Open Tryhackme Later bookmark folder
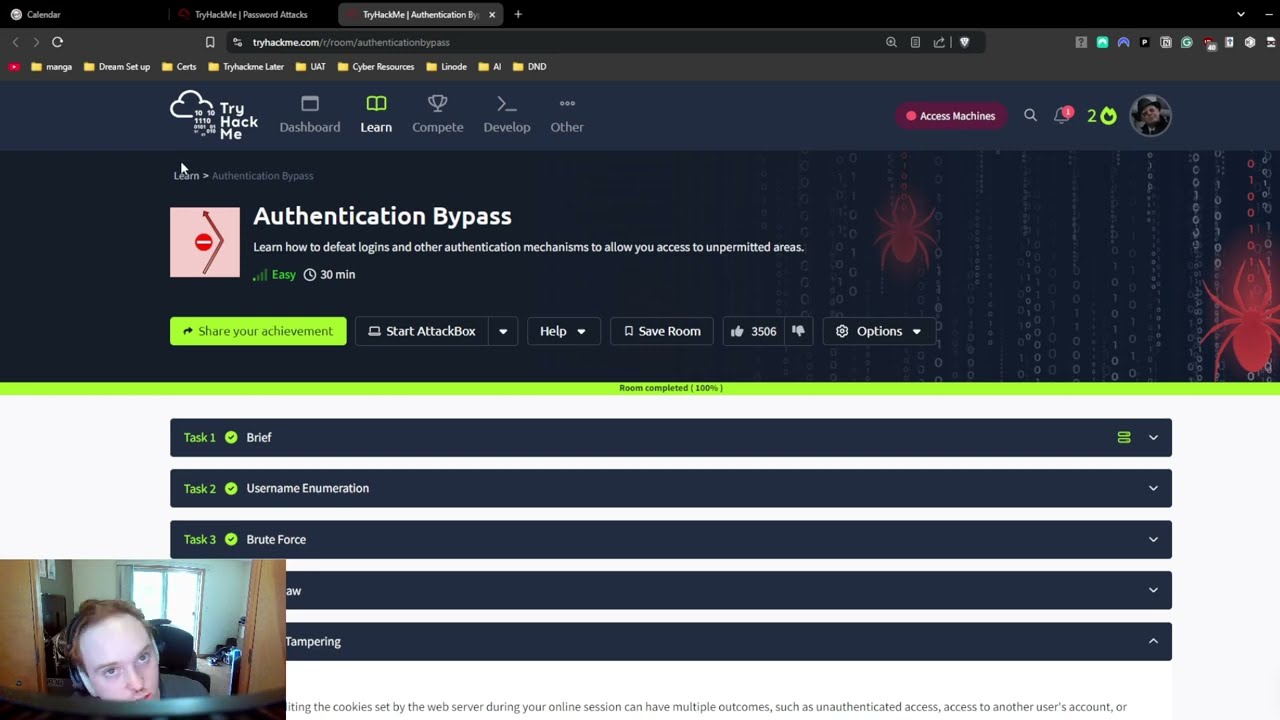 click(x=246, y=66)
